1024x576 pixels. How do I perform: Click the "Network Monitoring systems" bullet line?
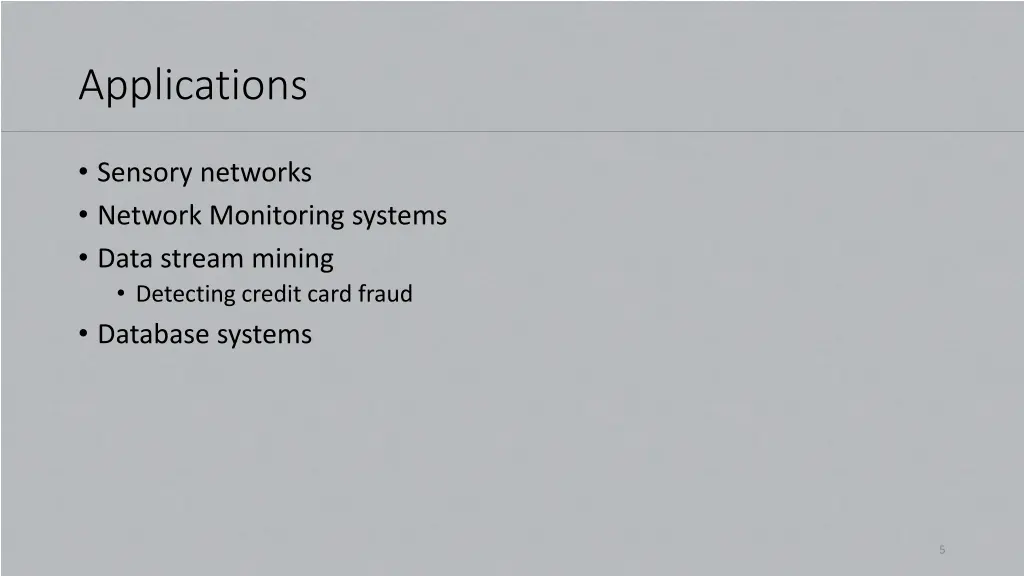click(272, 216)
